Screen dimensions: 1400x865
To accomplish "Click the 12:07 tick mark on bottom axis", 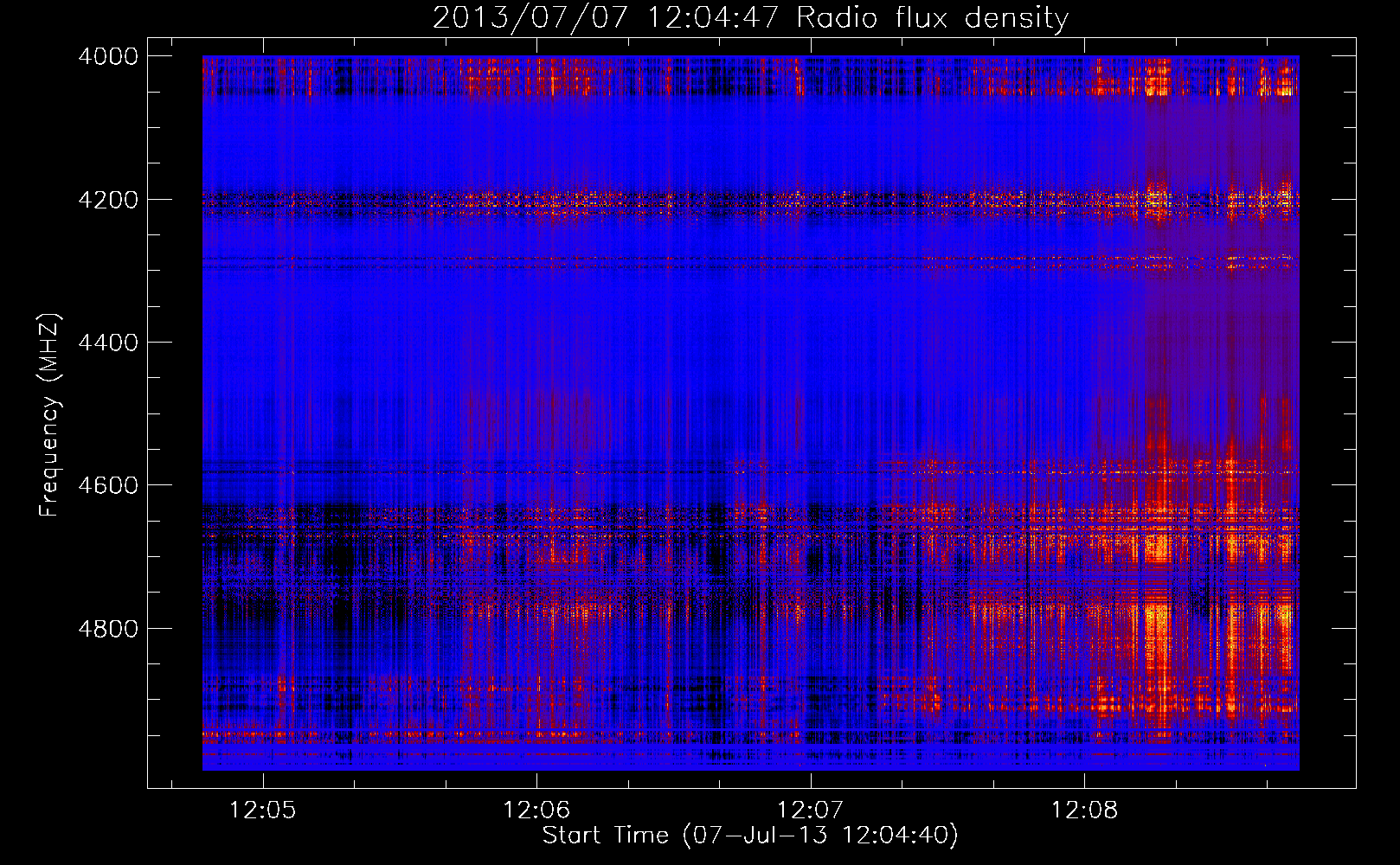I will [x=811, y=780].
